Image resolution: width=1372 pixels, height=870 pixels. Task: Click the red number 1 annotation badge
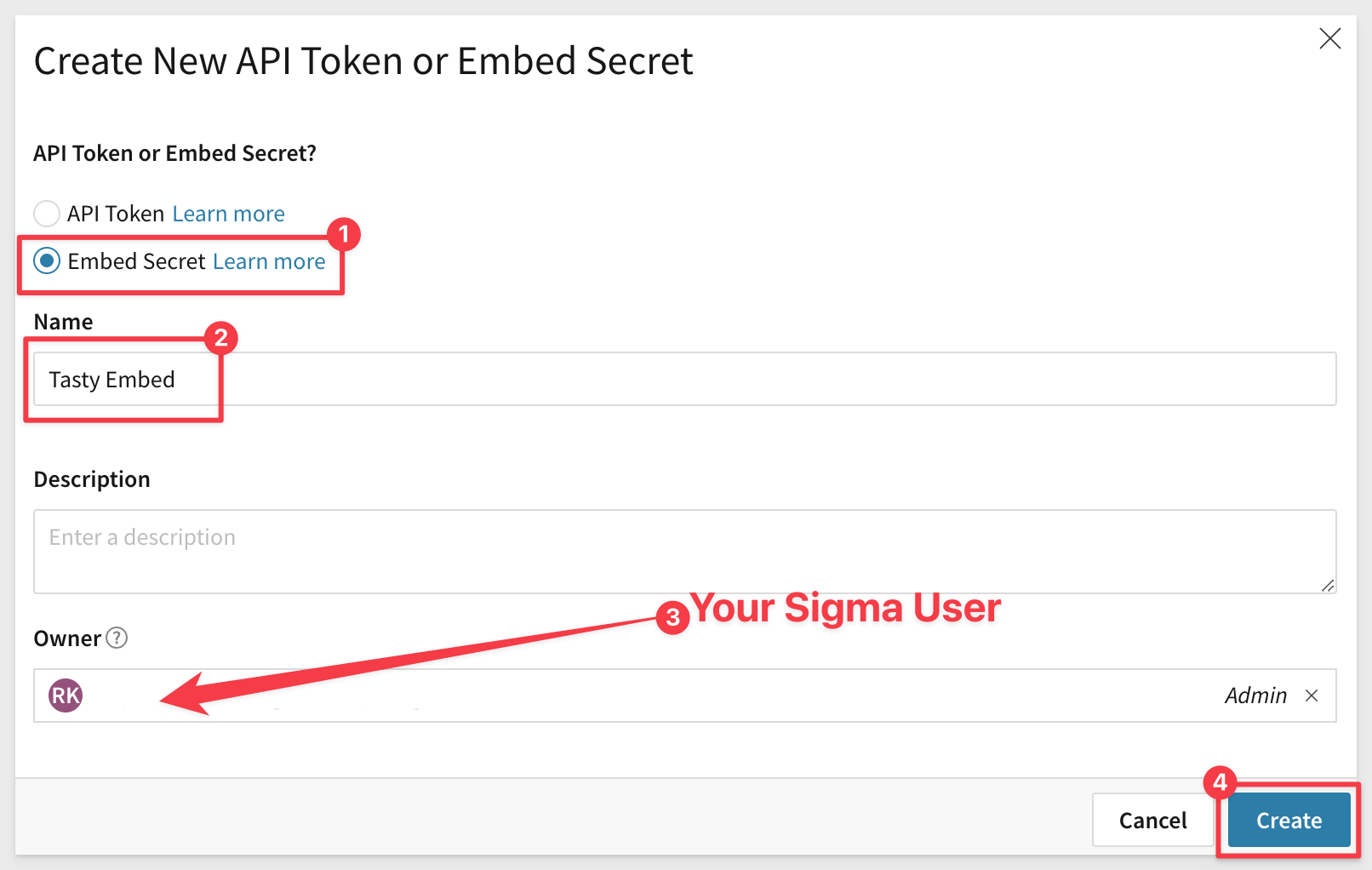click(344, 233)
